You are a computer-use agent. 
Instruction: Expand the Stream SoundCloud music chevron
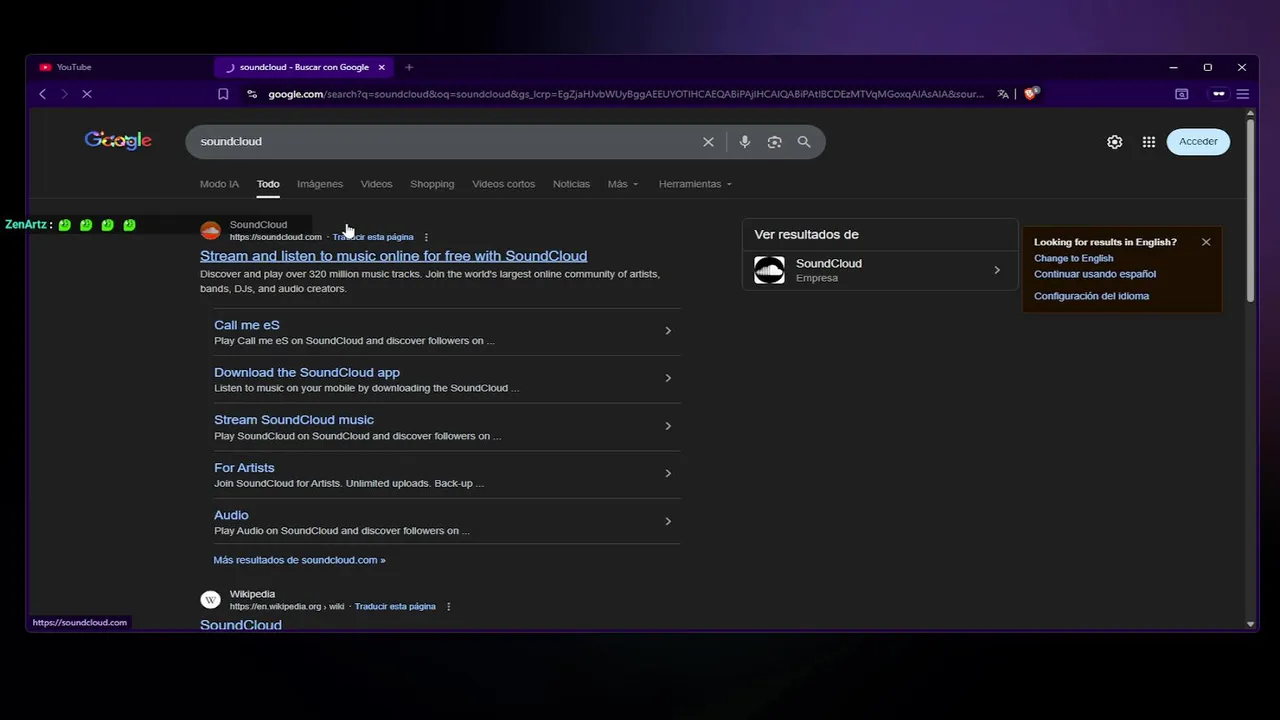tap(668, 426)
